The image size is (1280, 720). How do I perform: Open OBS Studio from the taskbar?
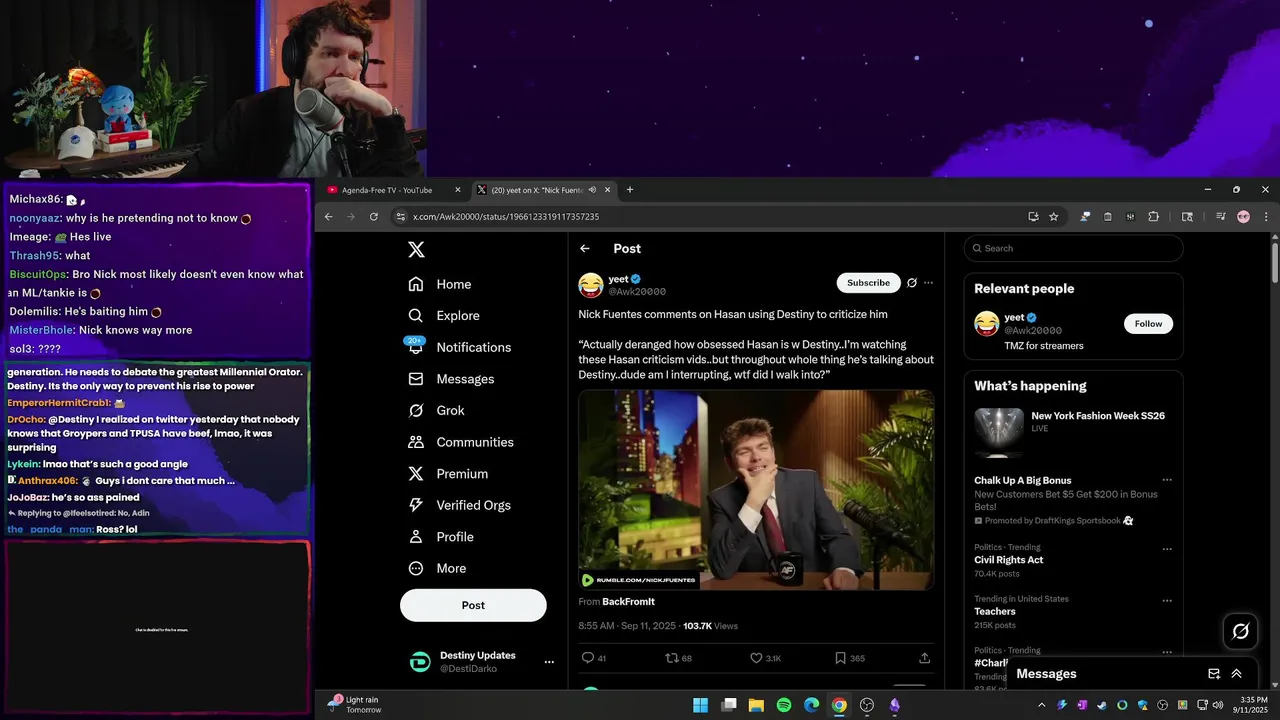pyautogui.click(x=867, y=705)
